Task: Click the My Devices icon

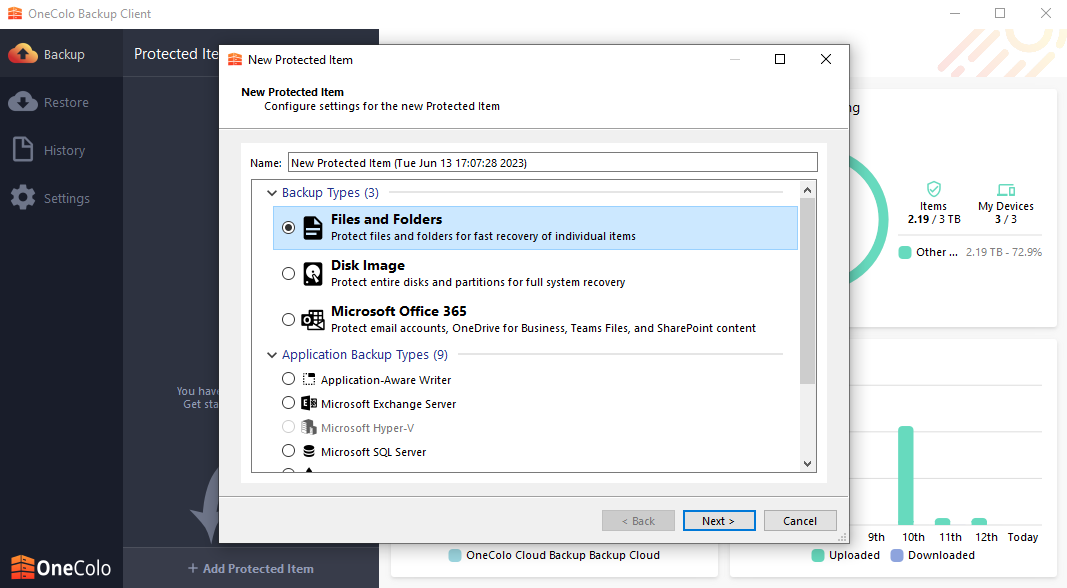Action: 1006,190
